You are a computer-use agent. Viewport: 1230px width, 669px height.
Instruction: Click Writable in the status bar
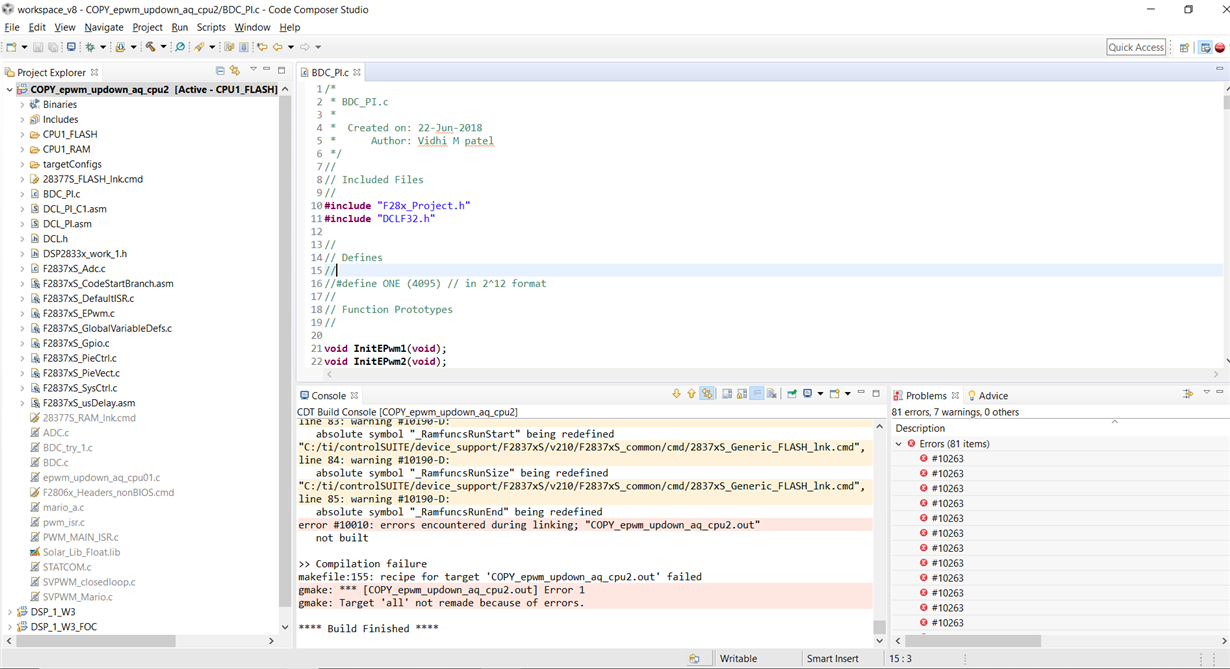738,659
